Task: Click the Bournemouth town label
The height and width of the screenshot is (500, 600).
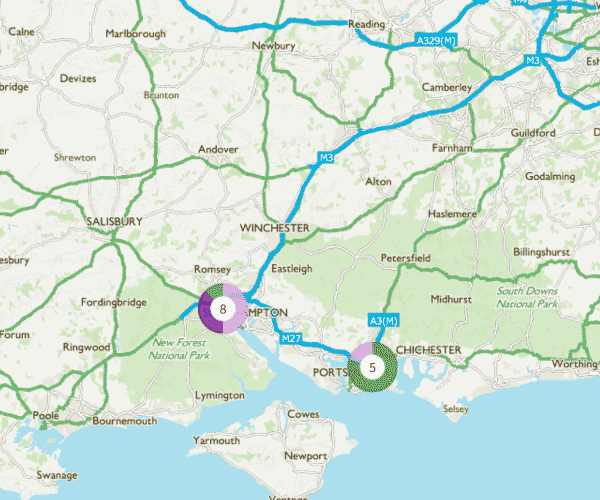Action: 125,421
